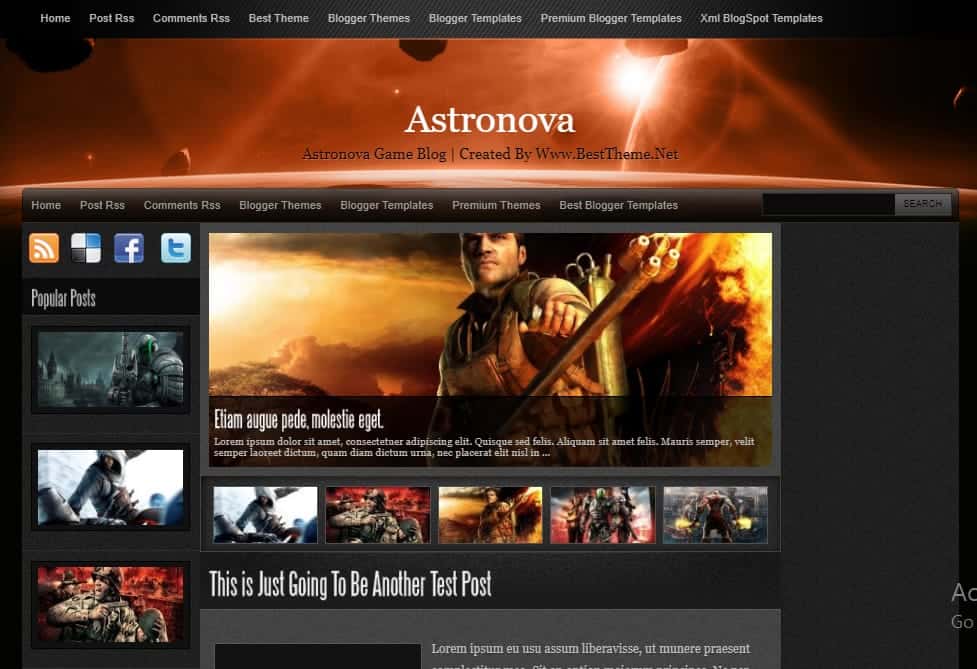Select the Twitter icon

coord(175,247)
